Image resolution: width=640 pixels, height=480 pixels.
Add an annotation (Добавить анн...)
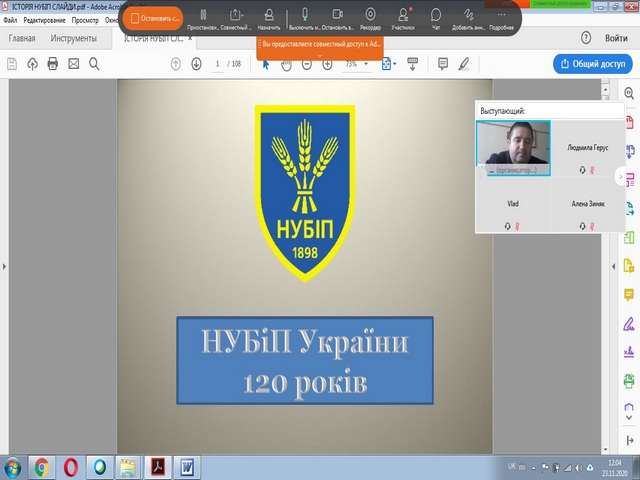coord(468,19)
